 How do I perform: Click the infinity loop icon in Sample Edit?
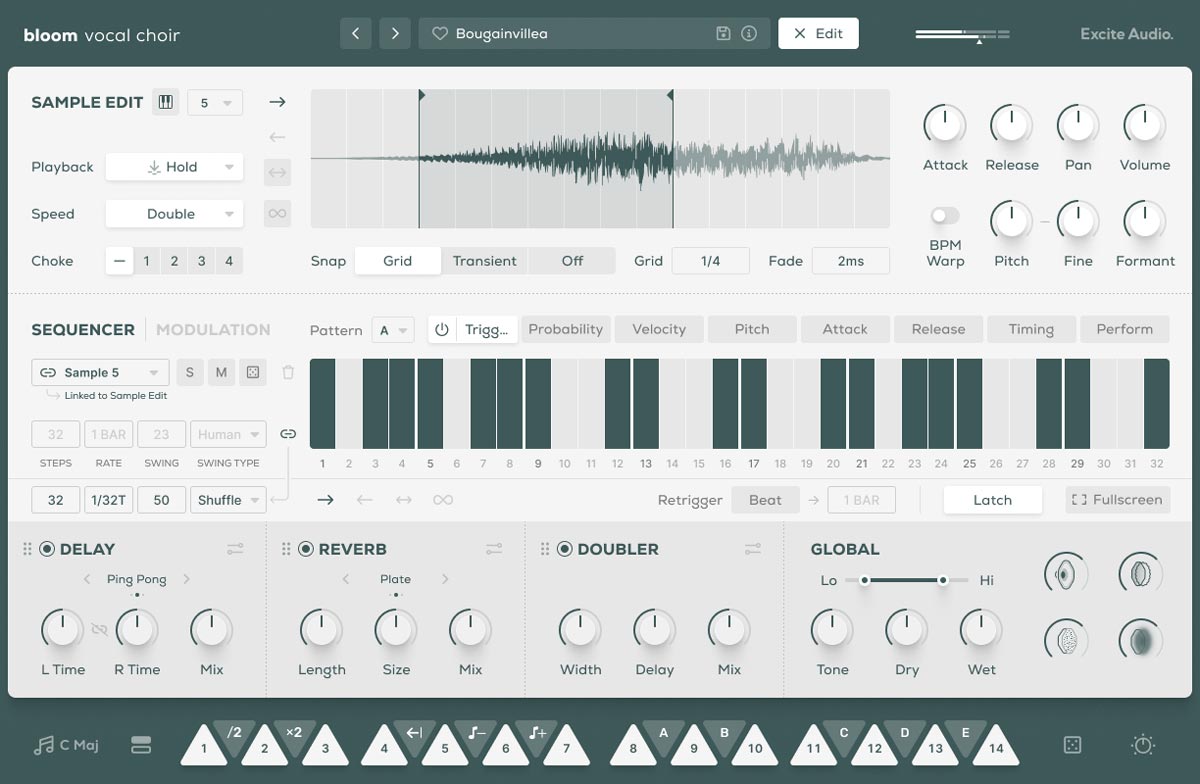coord(277,213)
